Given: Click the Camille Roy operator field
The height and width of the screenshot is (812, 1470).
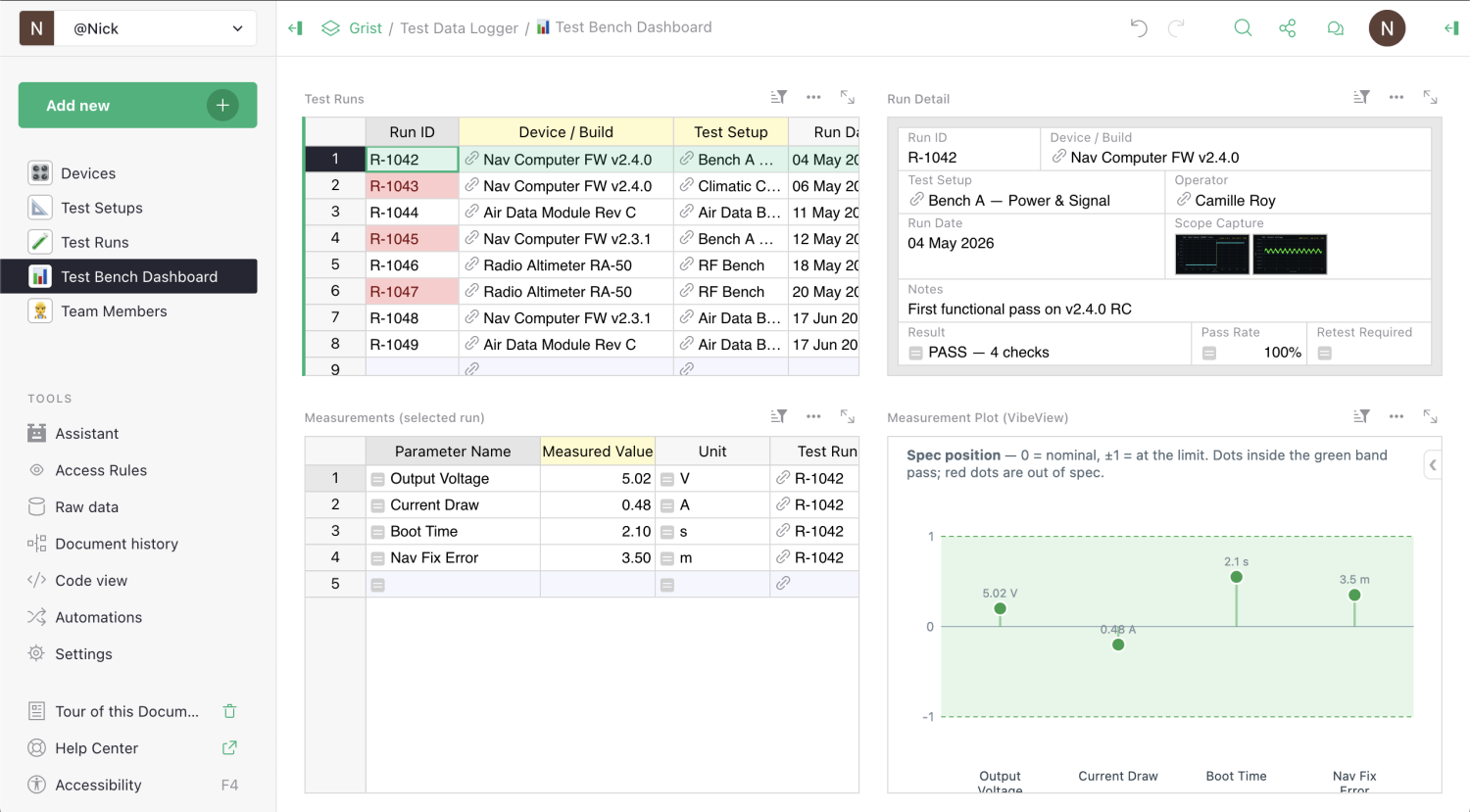Looking at the screenshot, I should pyautogui.click(x=1298, y=200).
